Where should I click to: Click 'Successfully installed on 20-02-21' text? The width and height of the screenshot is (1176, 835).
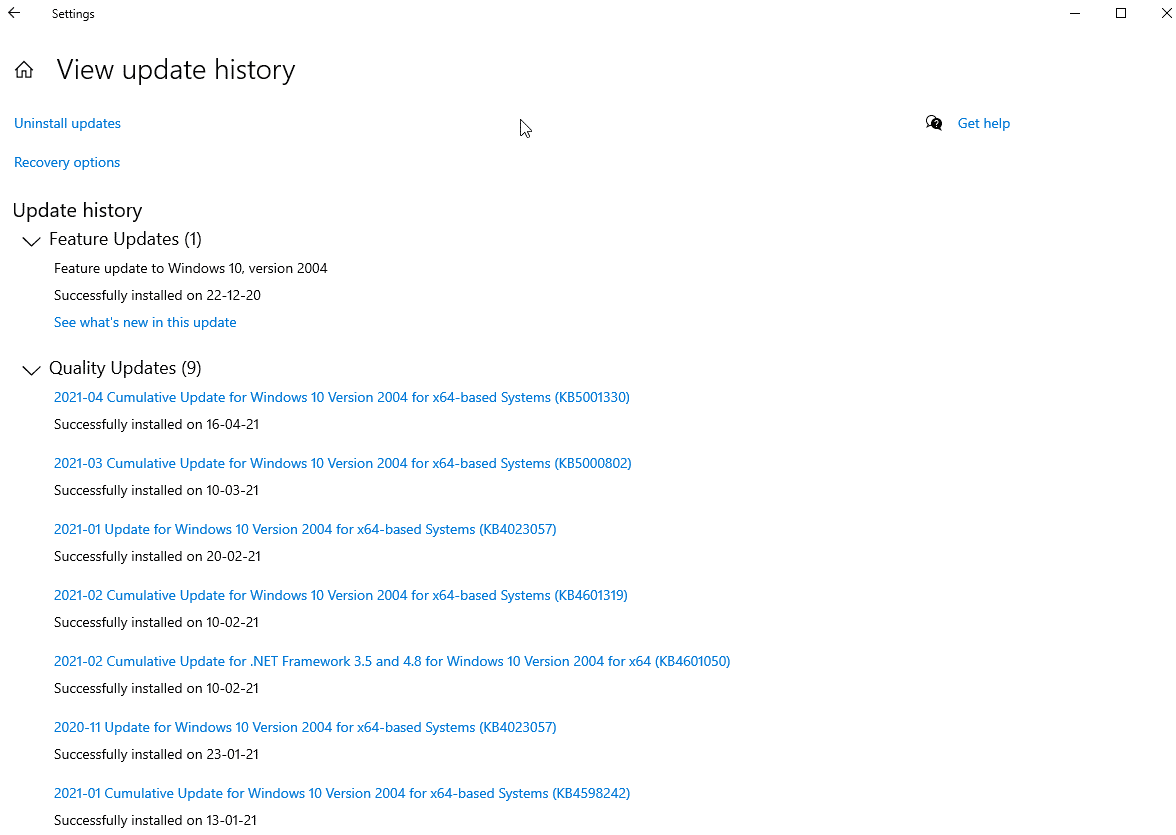point(158,556)
